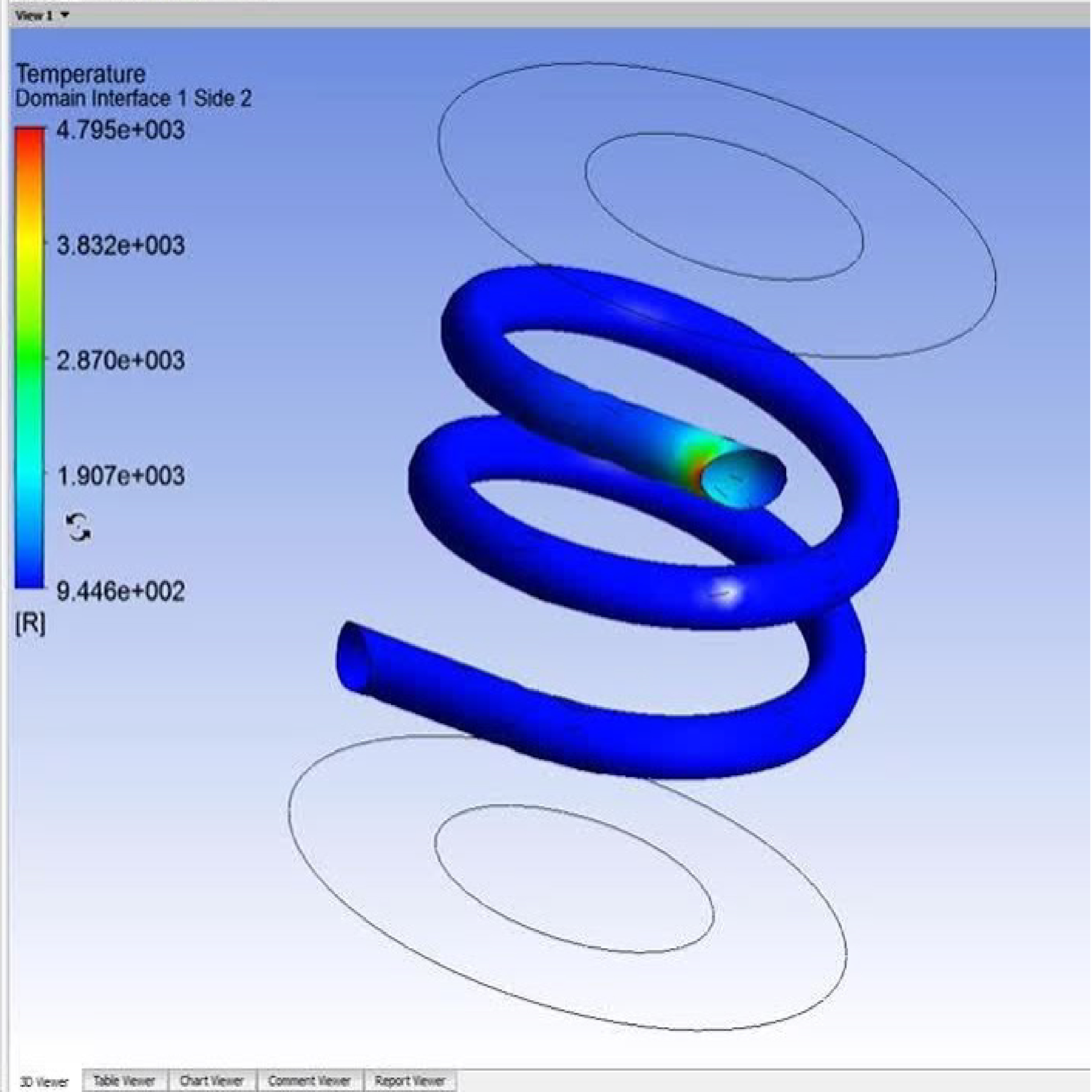The width and height of the screenshot is (1092, 1092).
Task: Click the open lower inlet end of the coil
Action: click(x=352, y=657)
